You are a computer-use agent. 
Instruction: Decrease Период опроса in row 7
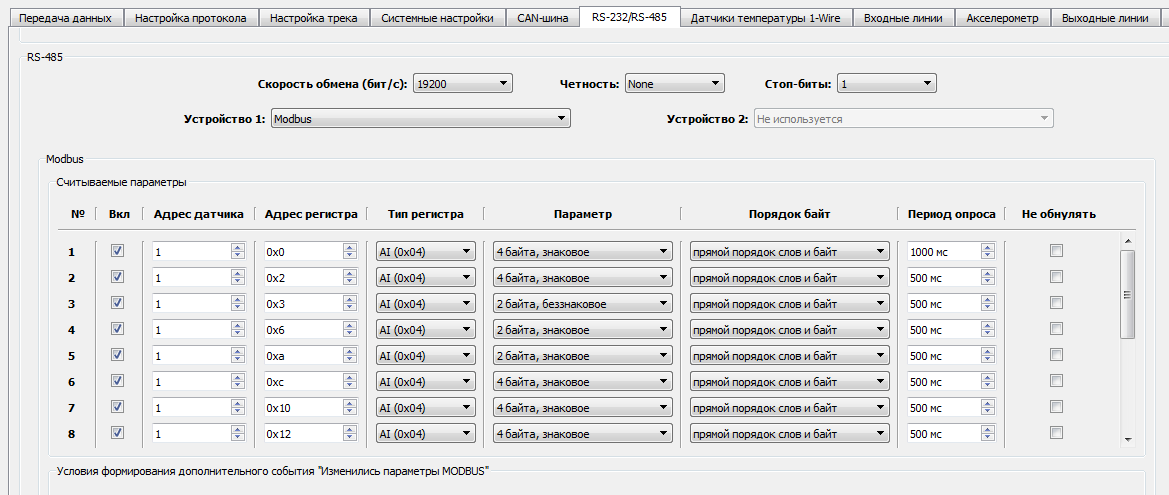click(987, 412)
